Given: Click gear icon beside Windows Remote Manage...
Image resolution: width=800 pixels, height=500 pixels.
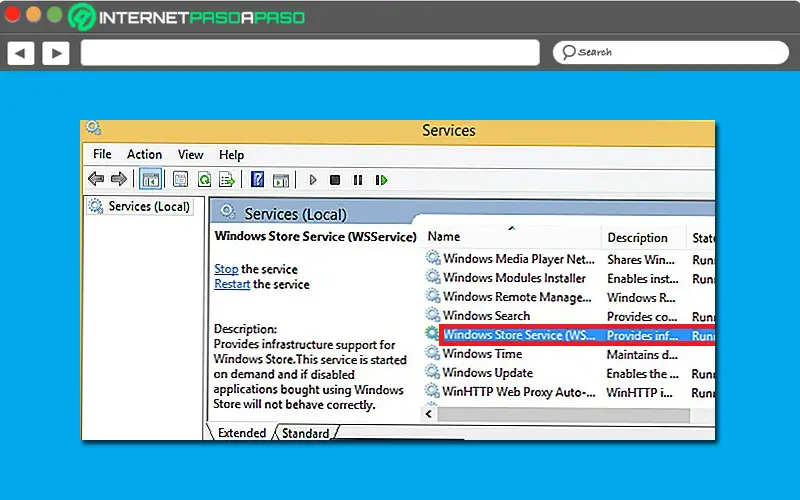Looking at the screenshot, I should tap(433, 296).
